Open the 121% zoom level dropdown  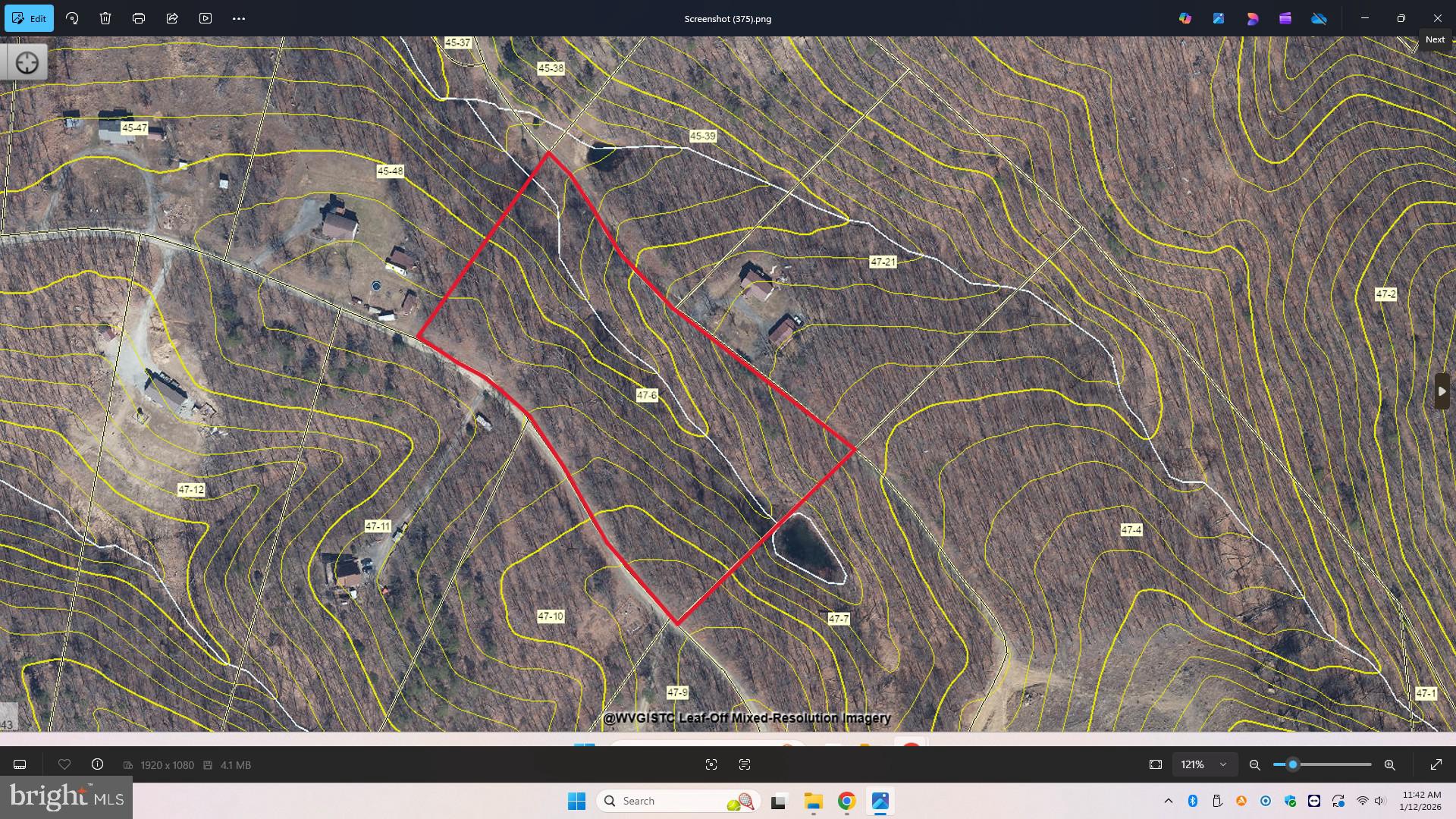(1203, 764)
